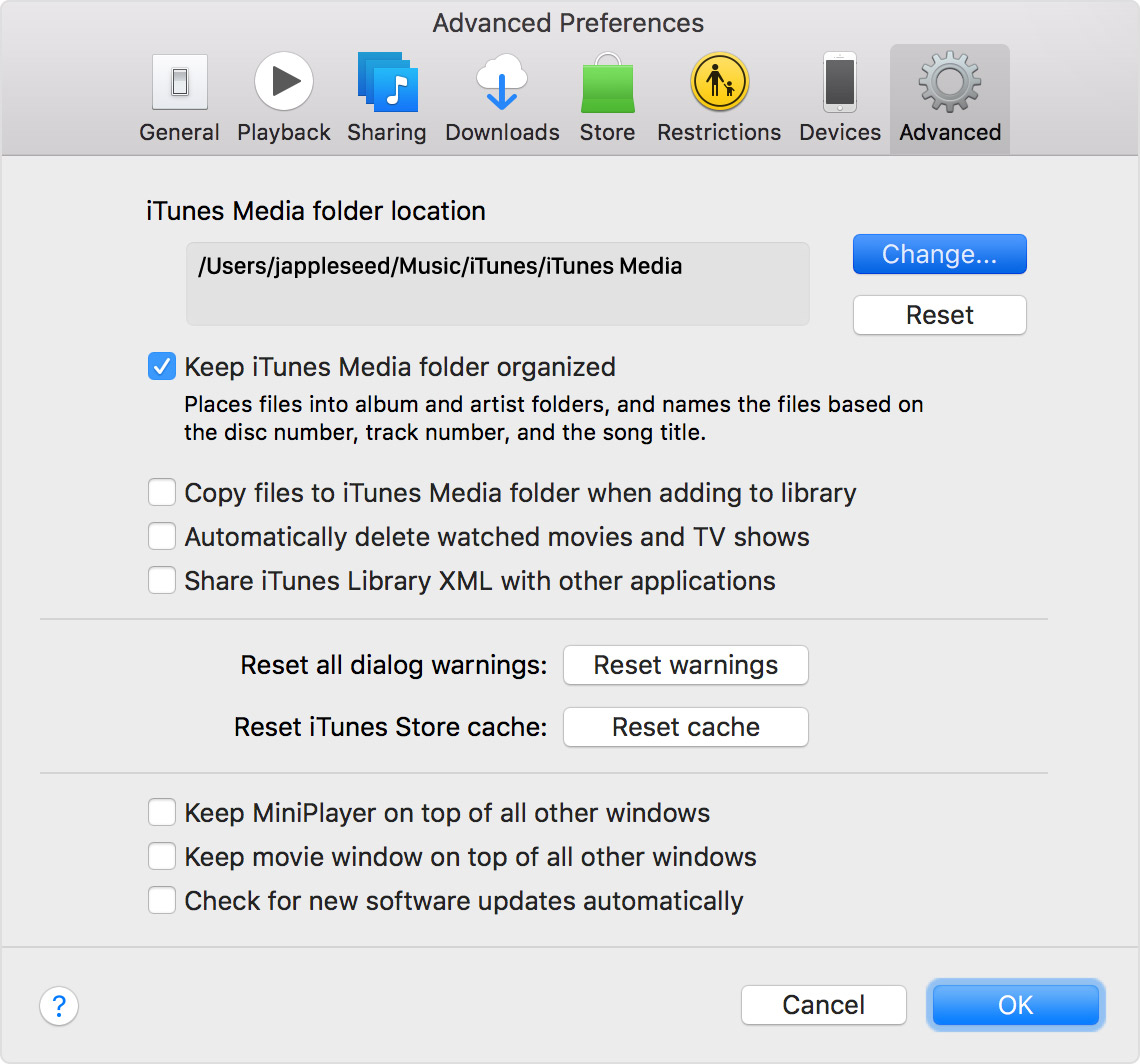The image size is (1140, 1064).
Task: Cancel the Advanced Preferences dialog
Action: tap(824, 1005)
